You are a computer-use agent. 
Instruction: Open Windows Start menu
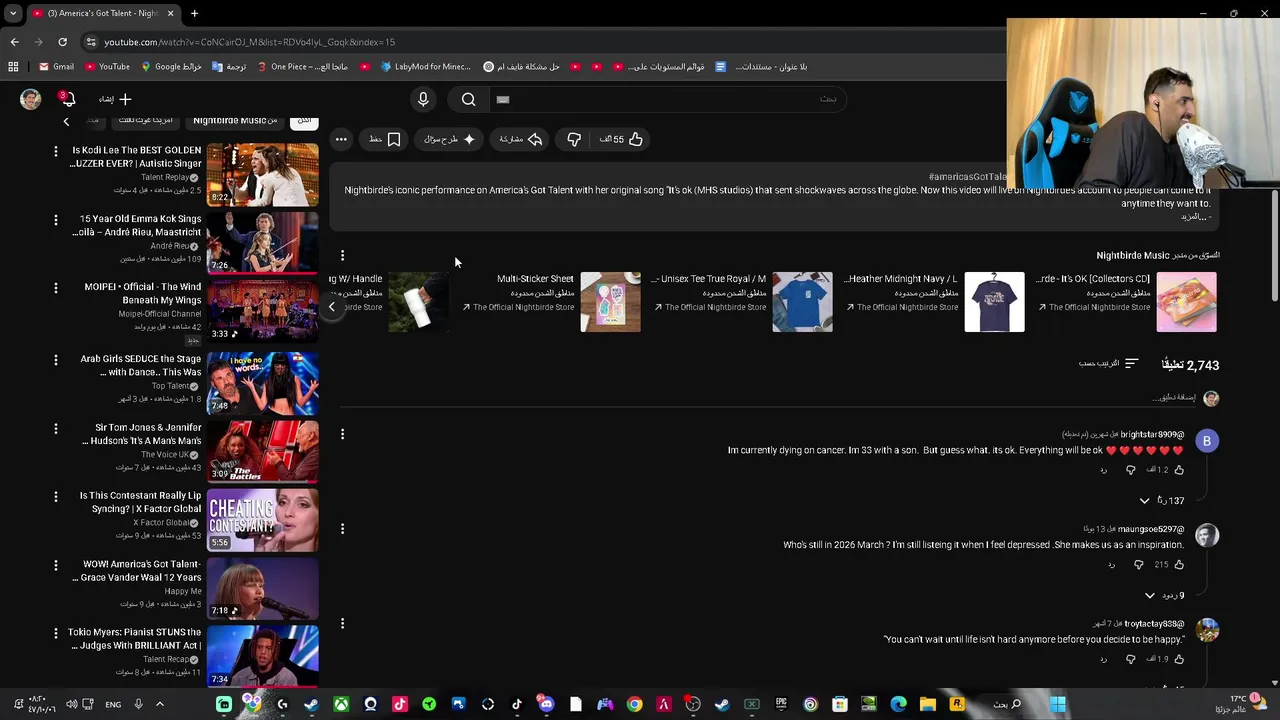(1058, 704)
